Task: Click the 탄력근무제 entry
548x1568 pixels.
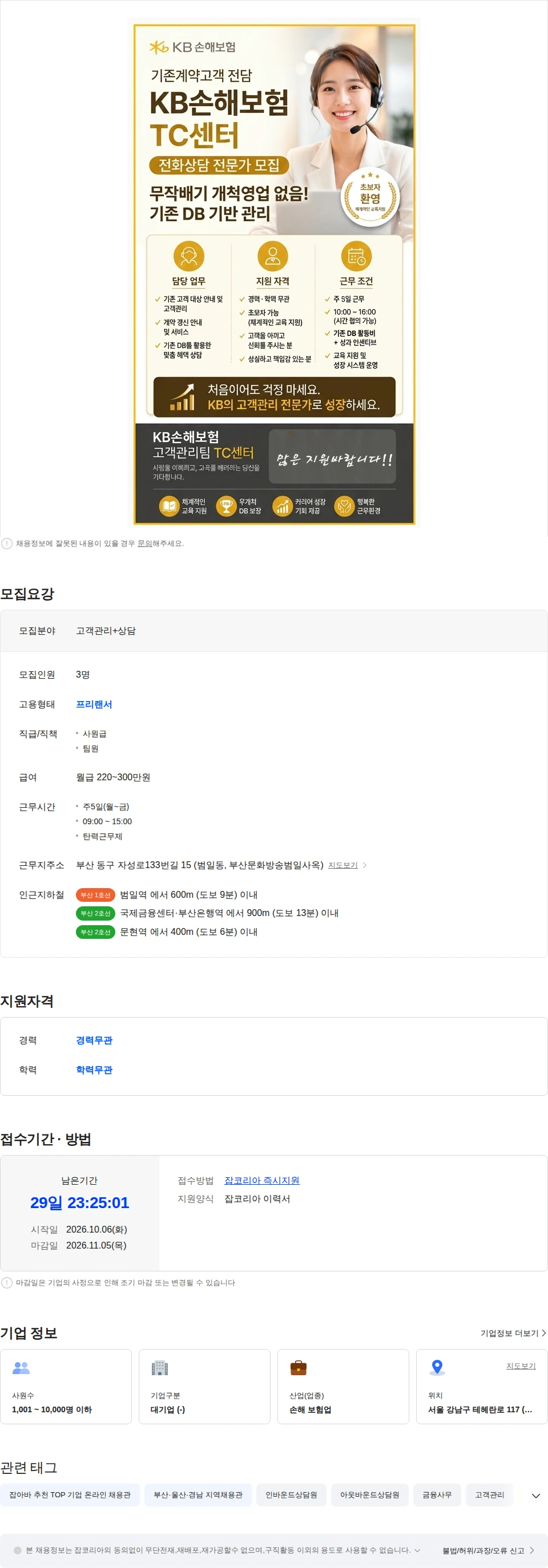Action: (x=102, y=836)
